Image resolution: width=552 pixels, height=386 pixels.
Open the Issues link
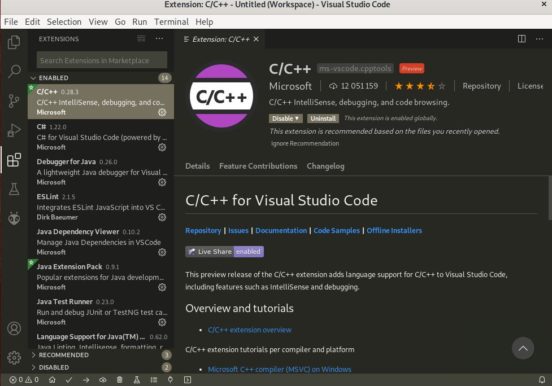(x=238, y=231)
